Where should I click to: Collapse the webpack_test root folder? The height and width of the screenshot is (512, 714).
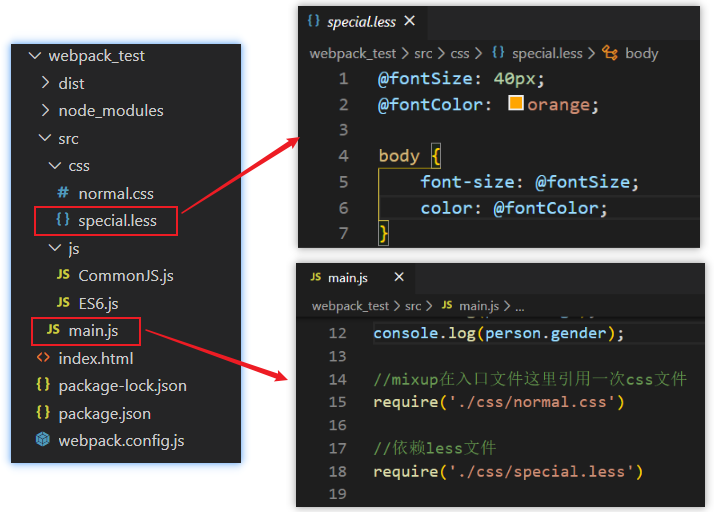coord(36,56)
